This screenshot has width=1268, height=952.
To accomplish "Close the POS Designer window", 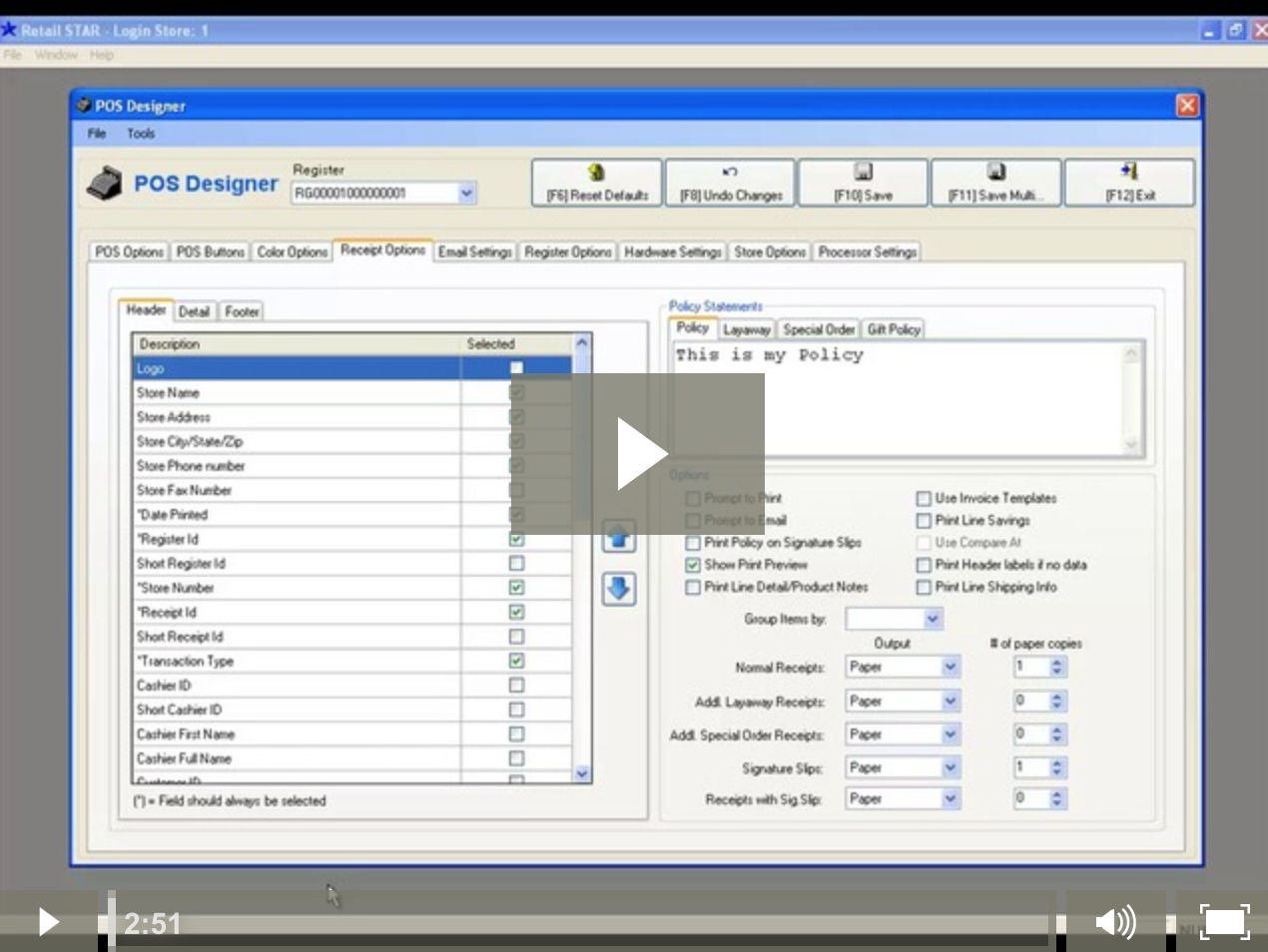I will pos(1187,105).
